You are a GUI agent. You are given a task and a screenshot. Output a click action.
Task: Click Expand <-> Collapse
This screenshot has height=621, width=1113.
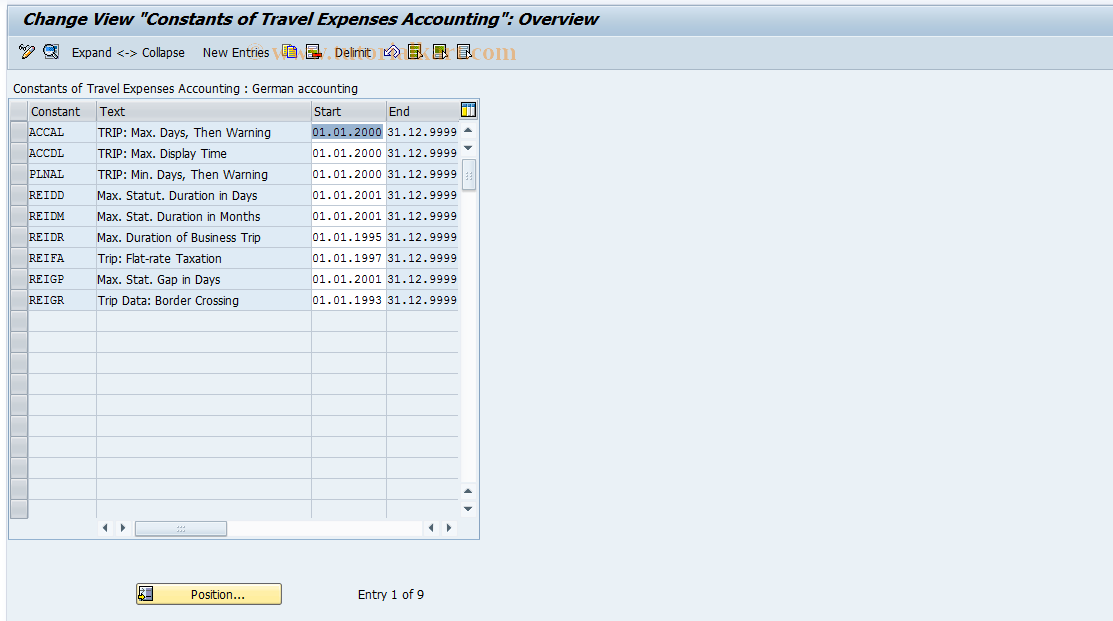(x=128, y=53)
